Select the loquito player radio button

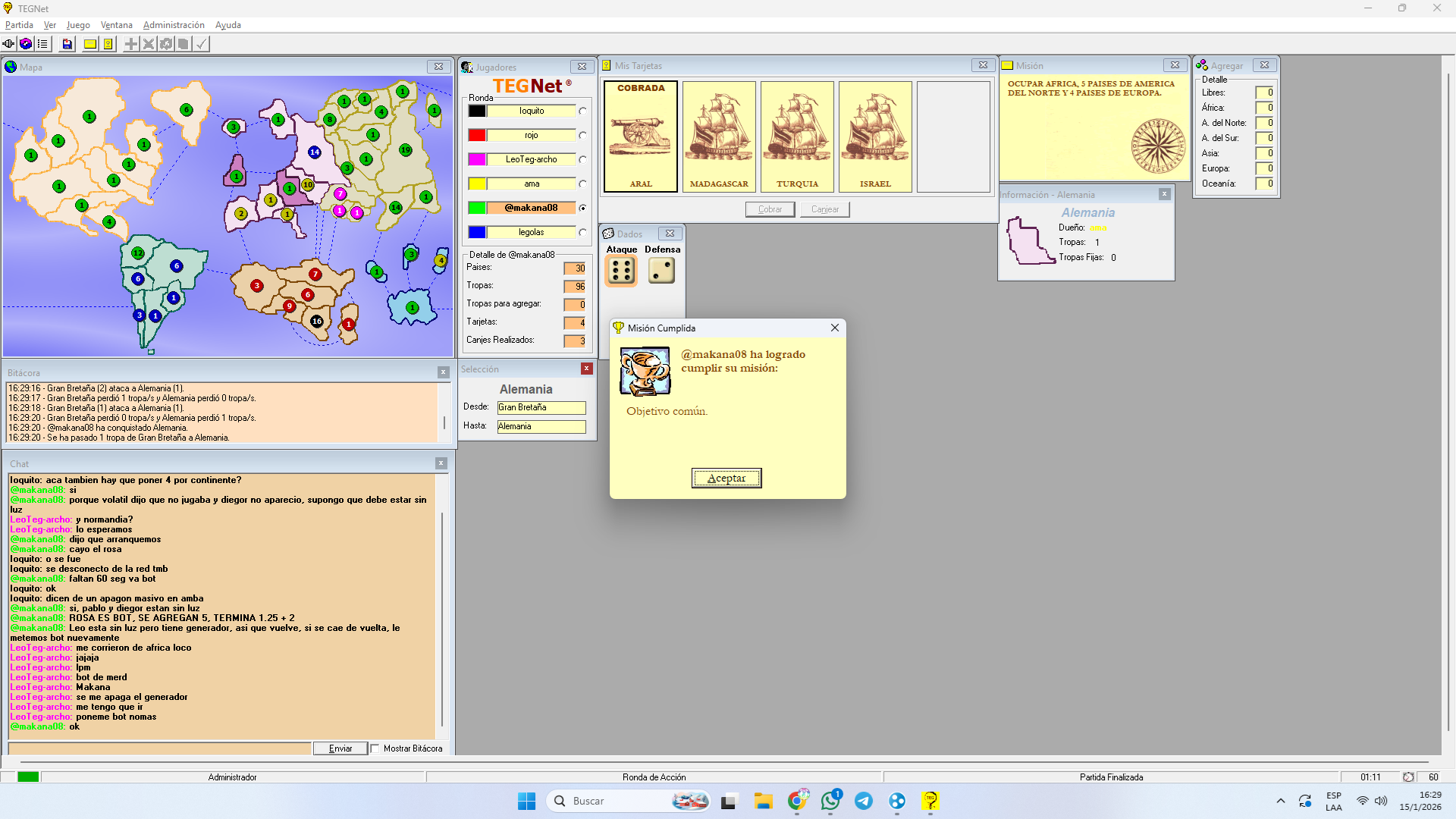582,111
